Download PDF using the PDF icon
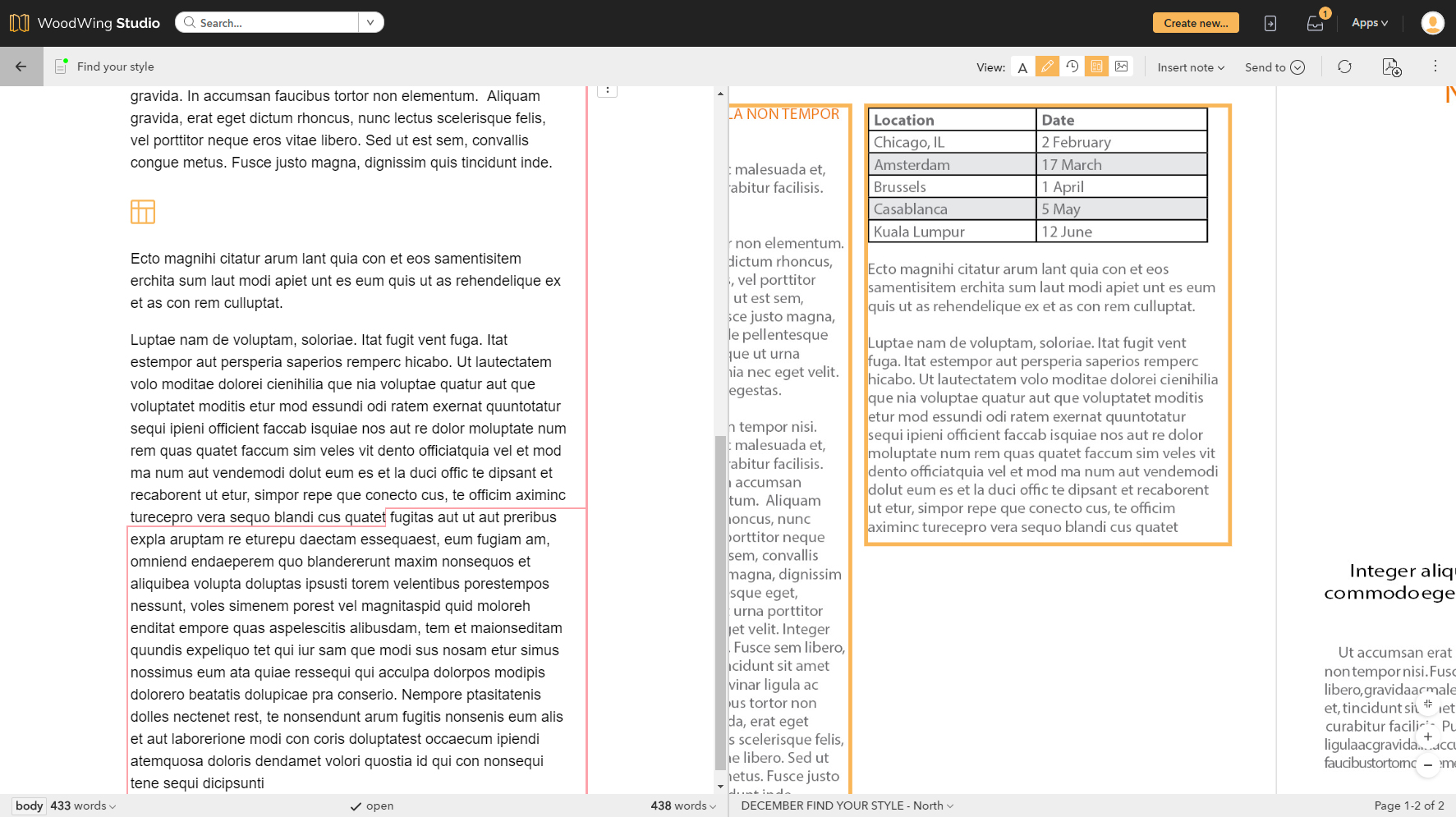This screenshot has height=817, width=1456. [x=1391, y=67]
